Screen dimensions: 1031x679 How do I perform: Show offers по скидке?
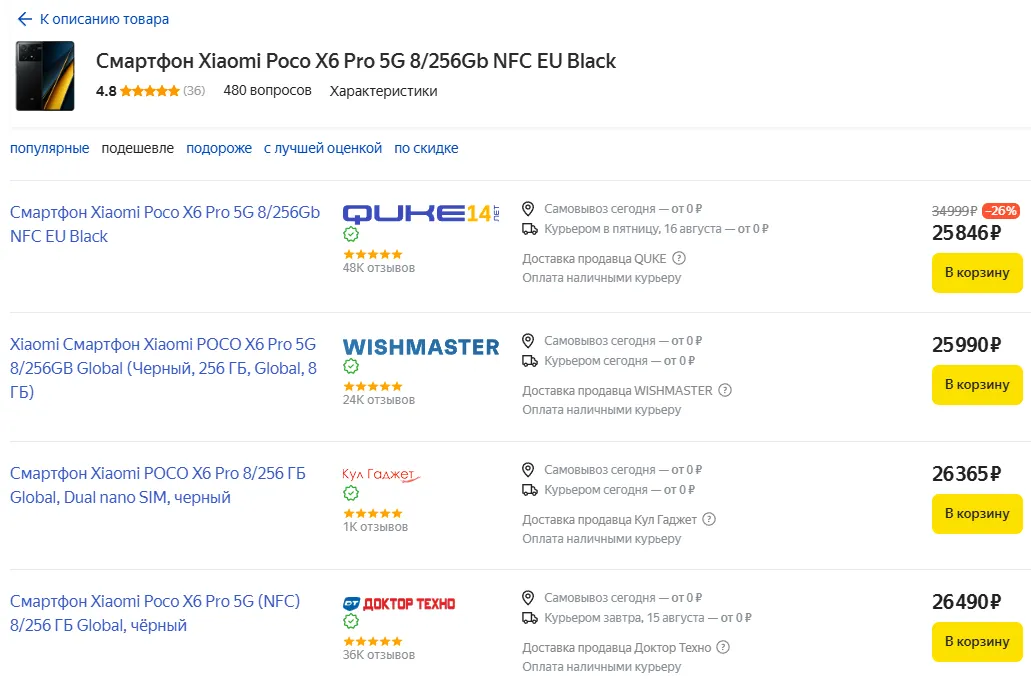tap(426, 148)
